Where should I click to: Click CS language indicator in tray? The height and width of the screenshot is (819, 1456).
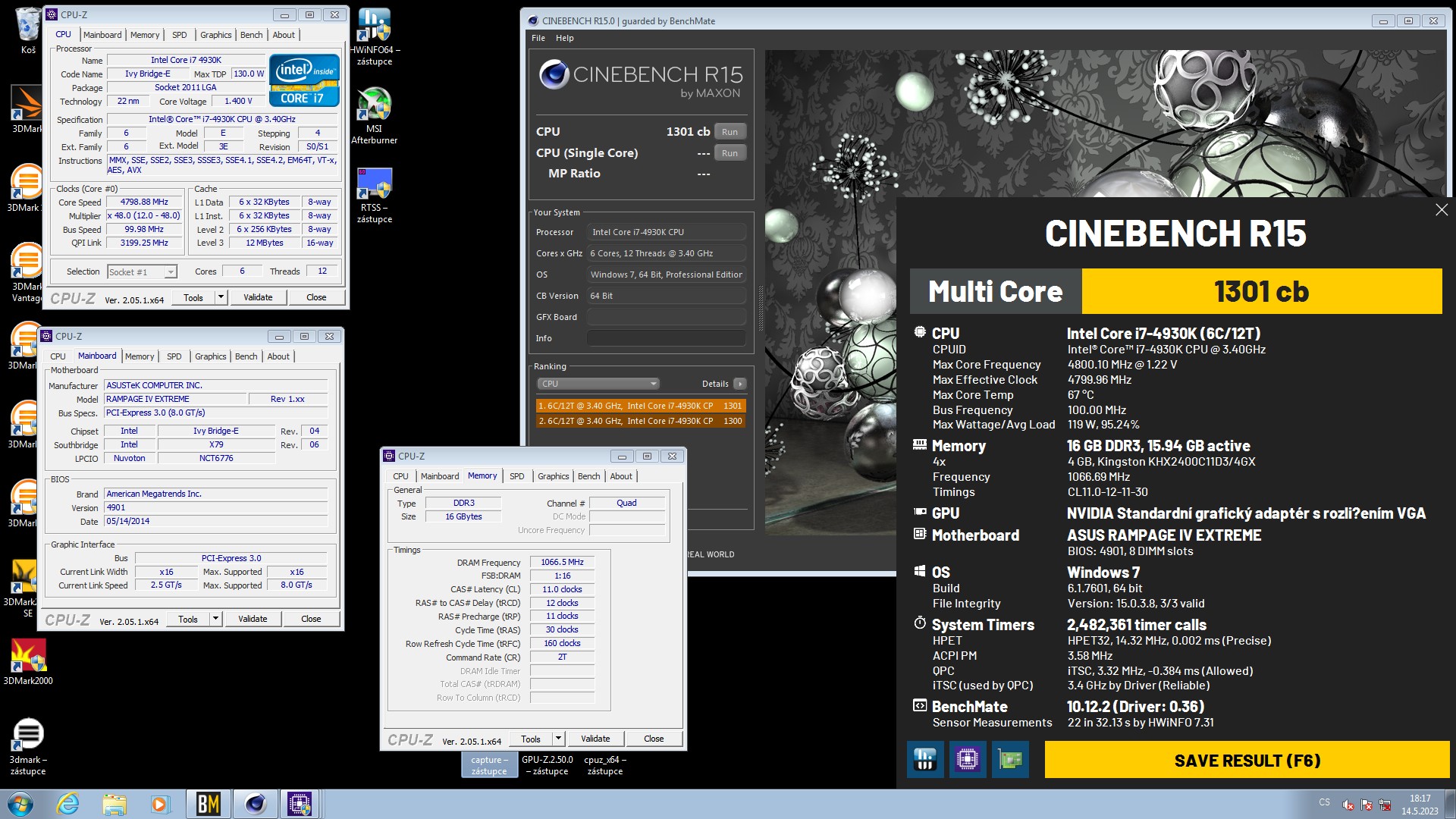tap(1324, 802)
